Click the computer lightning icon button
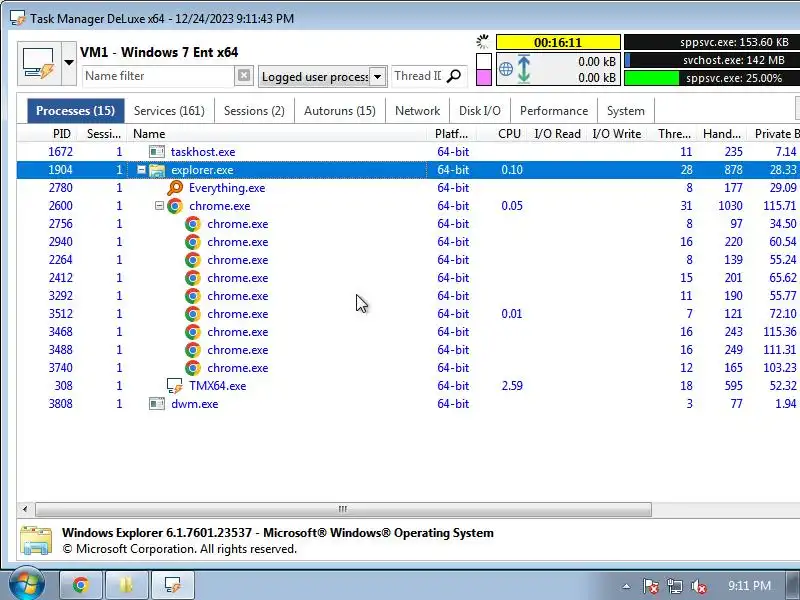 pos(39,64)
